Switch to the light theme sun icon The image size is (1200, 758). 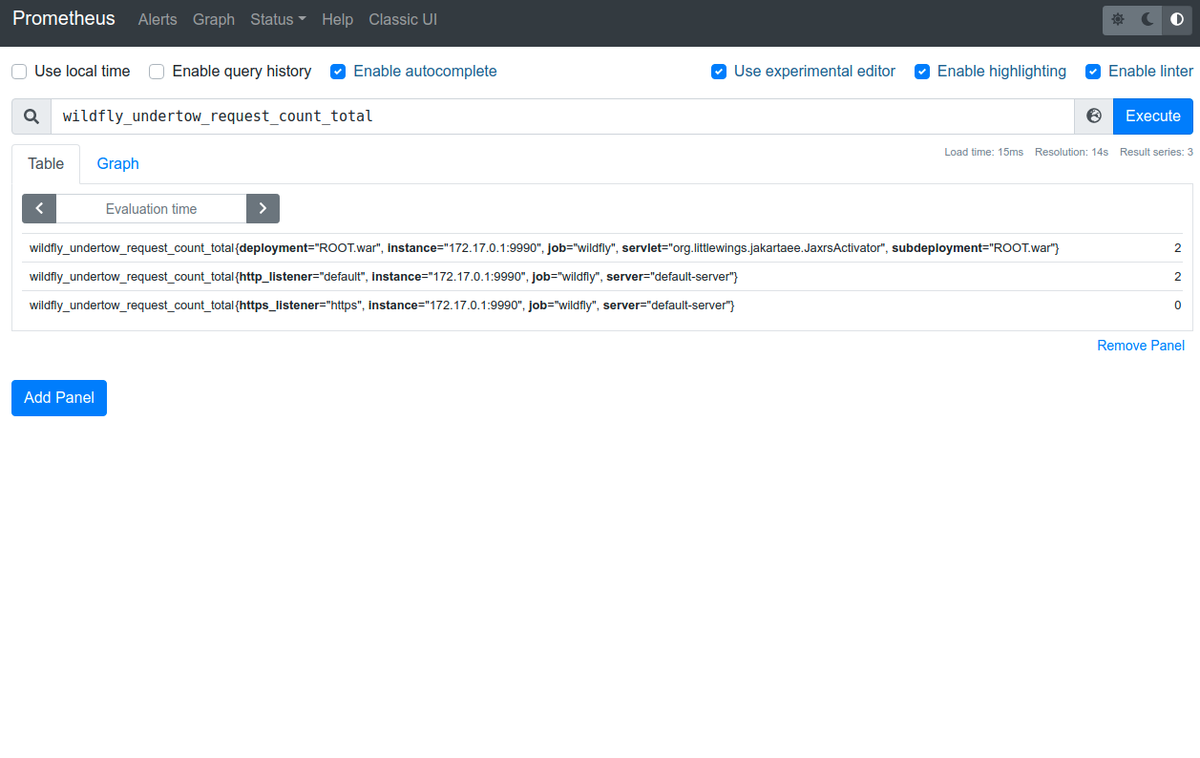(x=1117, y=20)
